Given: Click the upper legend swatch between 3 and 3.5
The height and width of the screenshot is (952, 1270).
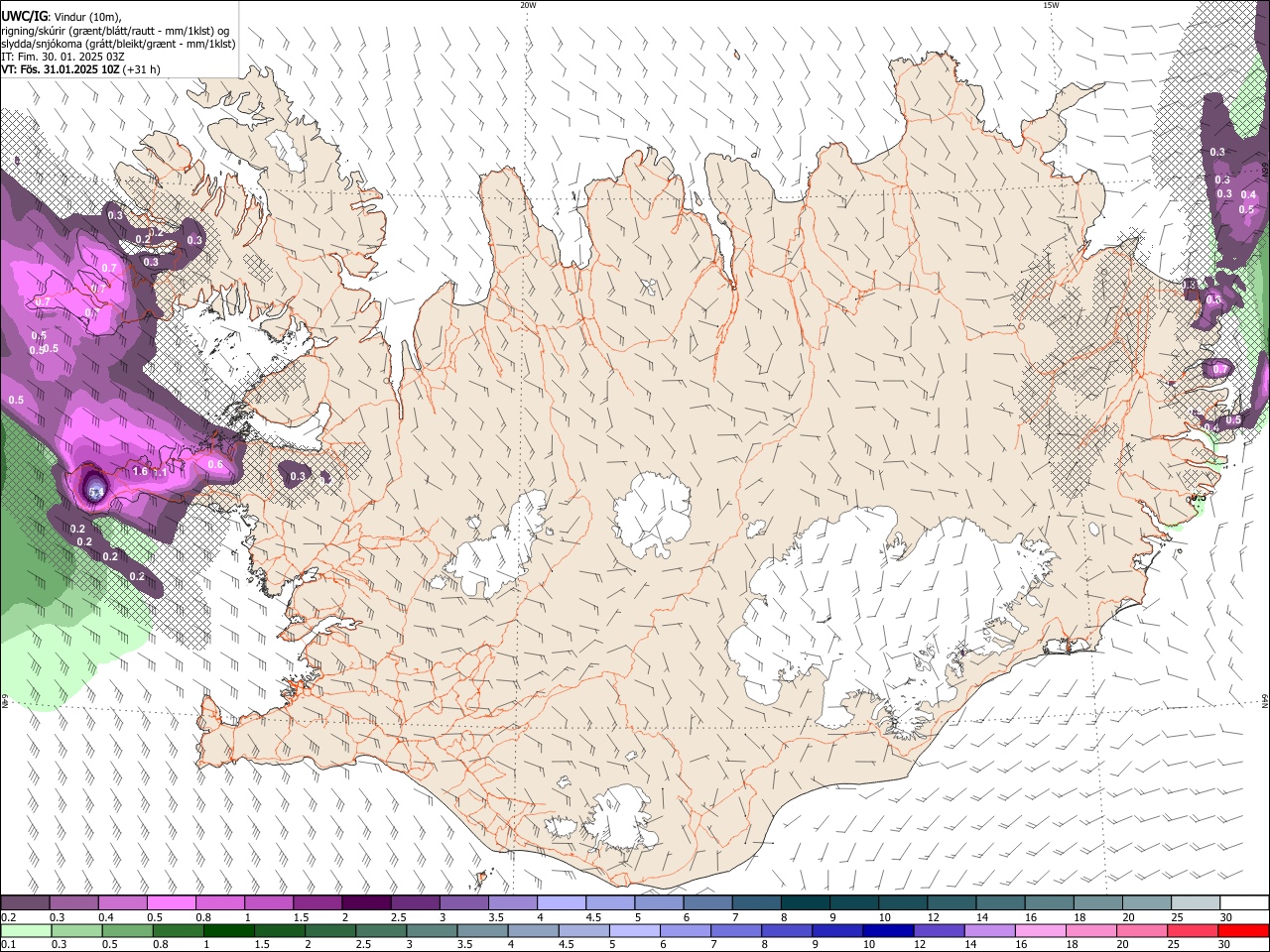Looking at the screenshot, I should click(x=464, y=903).
